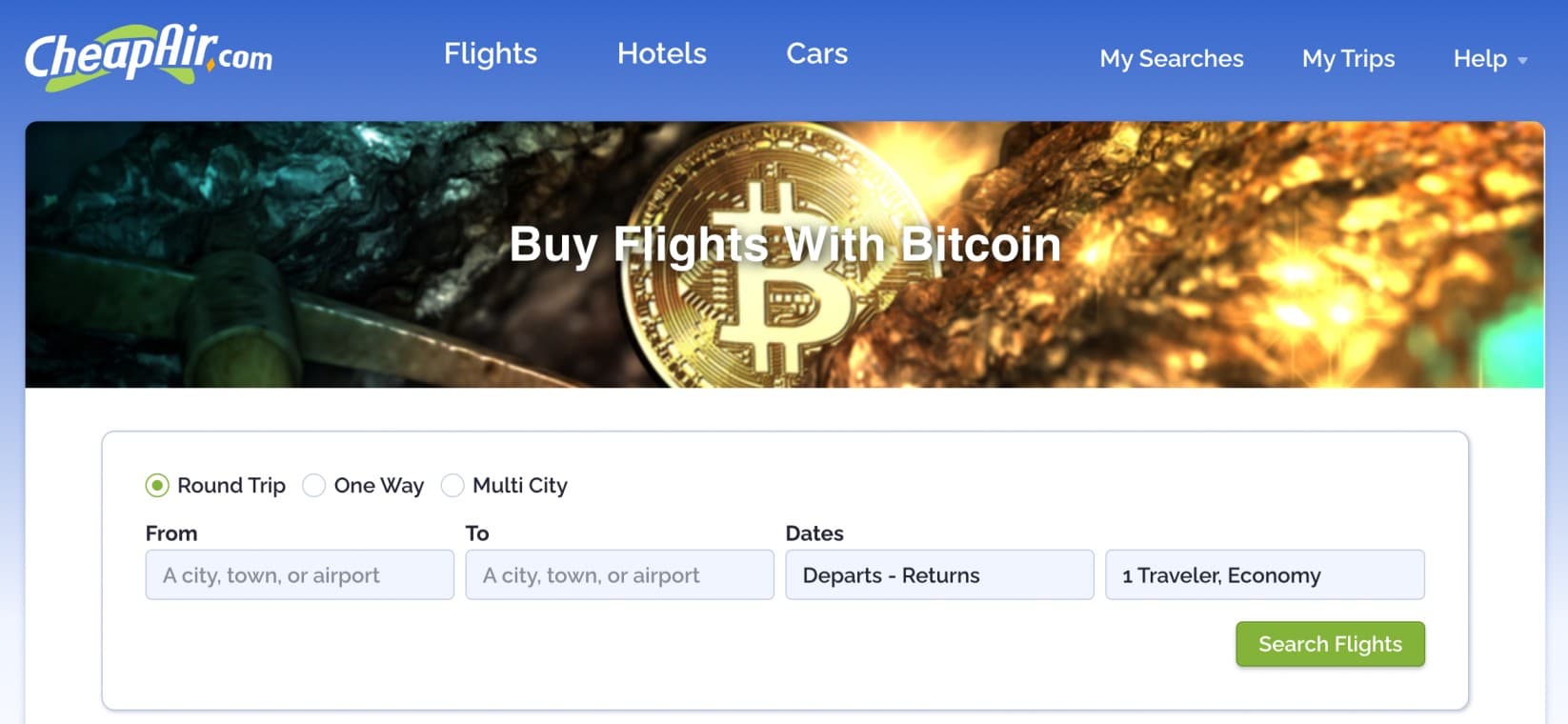This screenshot has height=724, width=1568.
Task: Open the Departs - Returns date picker
Action: (x=938, y=575)
